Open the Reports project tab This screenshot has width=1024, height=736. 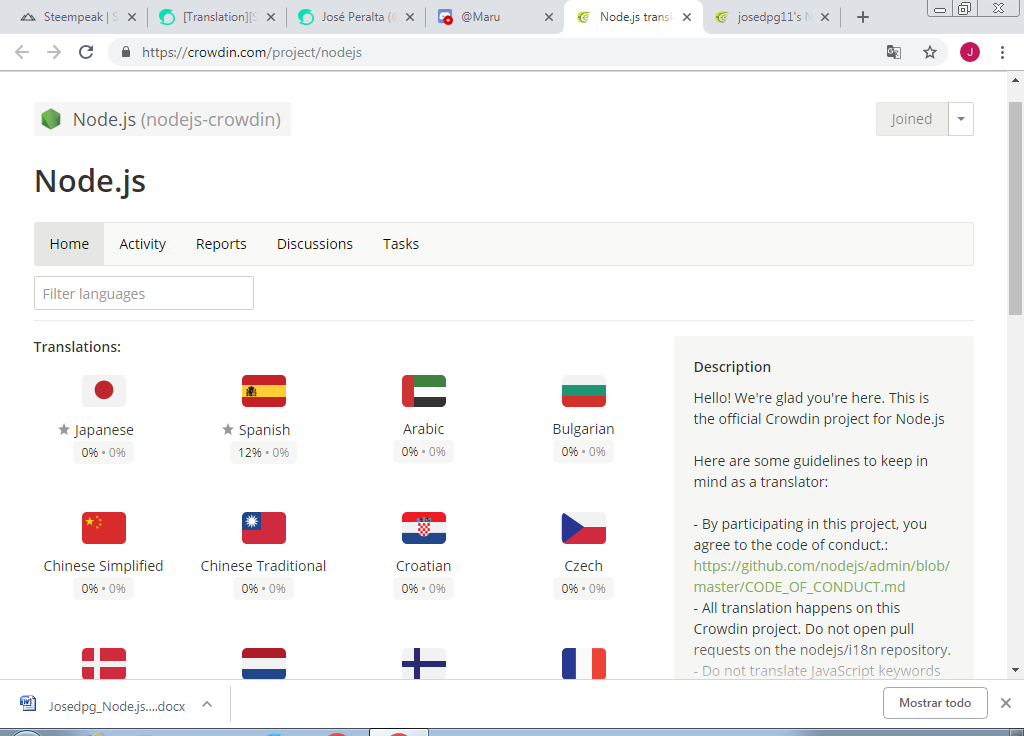tap(221, 244)
